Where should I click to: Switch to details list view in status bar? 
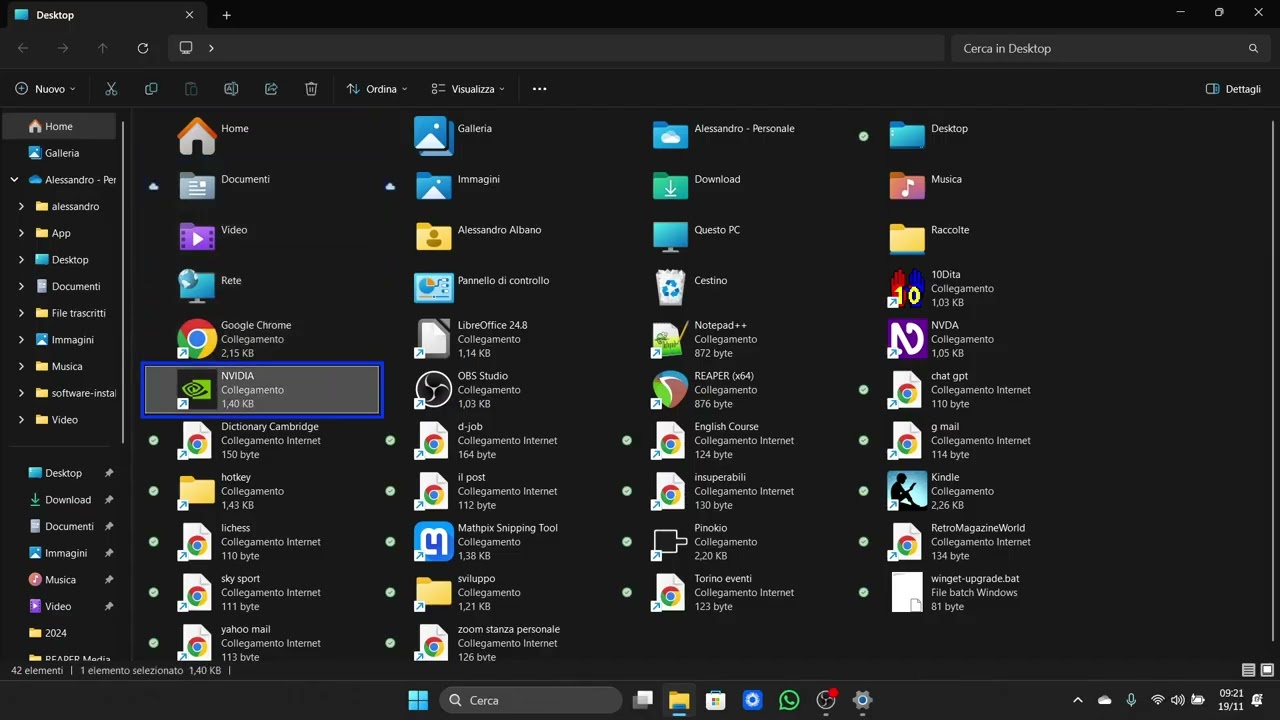pyautogui.click(x=1248, y=670)
